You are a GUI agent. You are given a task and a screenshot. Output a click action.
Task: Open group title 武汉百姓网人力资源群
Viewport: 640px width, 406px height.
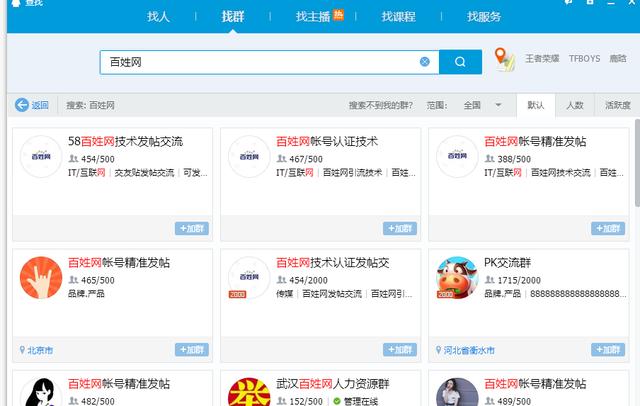coord(333,384)
